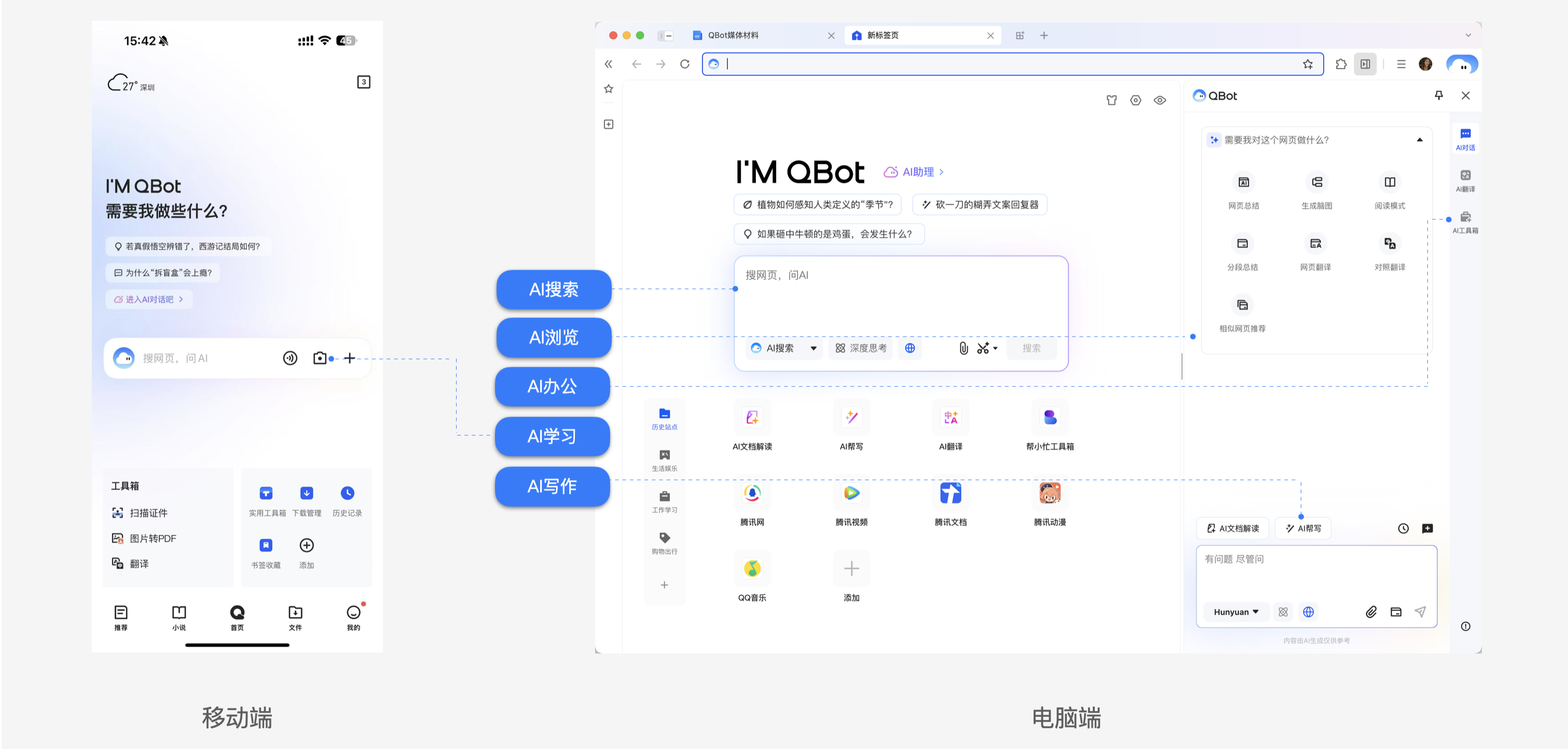Image resolution: width=1568 pixels, height=749 pixels.
Task: Select 工作学习 category
Action: coord(664,502)
